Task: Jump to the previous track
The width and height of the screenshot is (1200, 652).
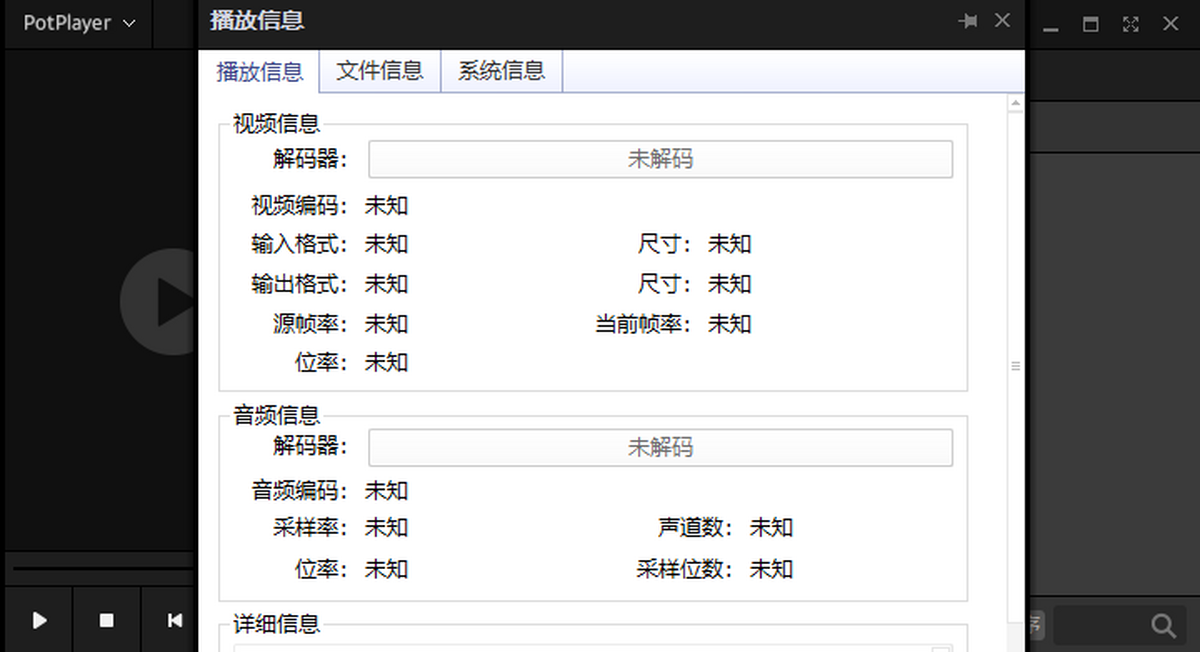Action: pos(174,620)
